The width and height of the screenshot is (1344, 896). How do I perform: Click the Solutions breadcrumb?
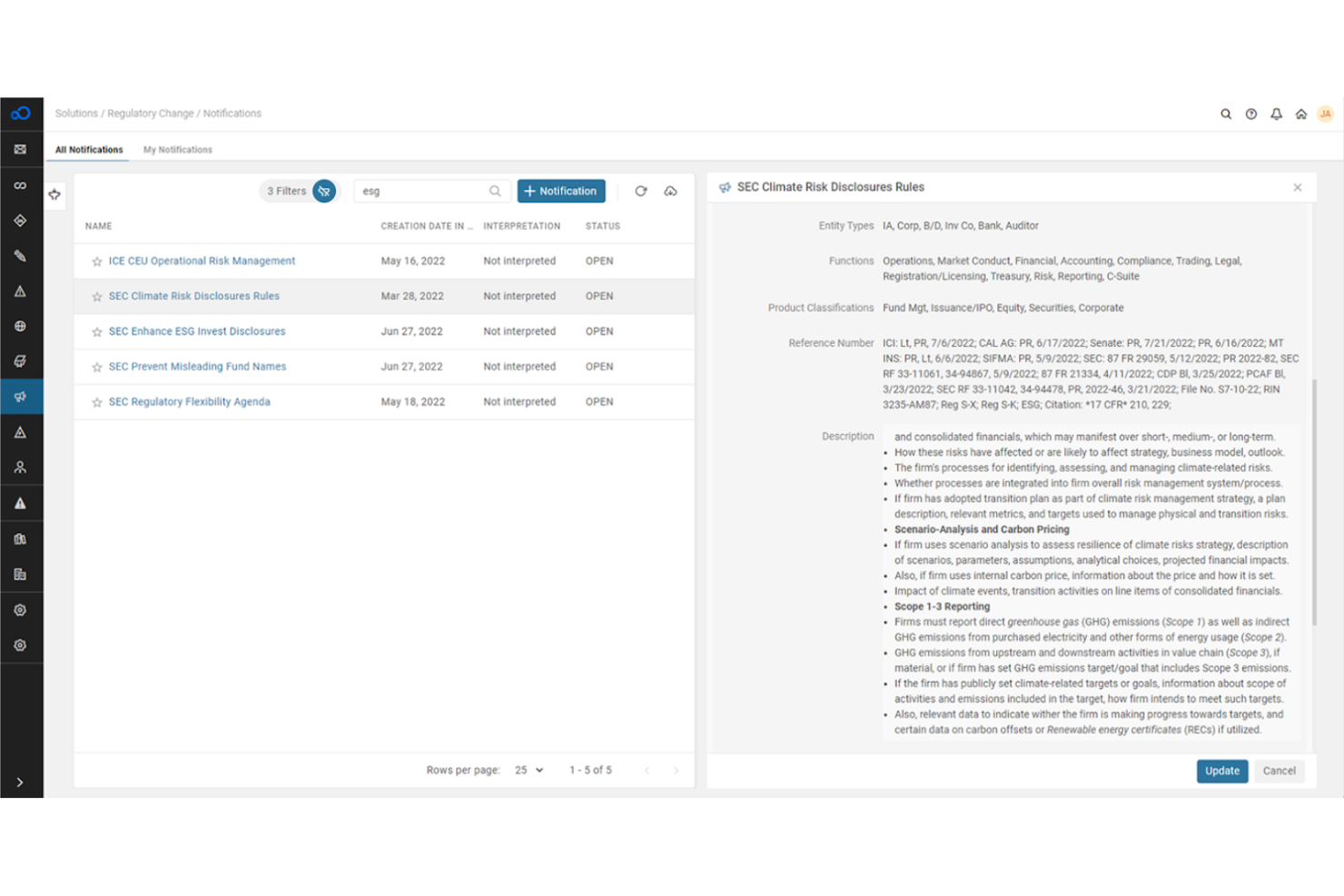tap(76, 113)
